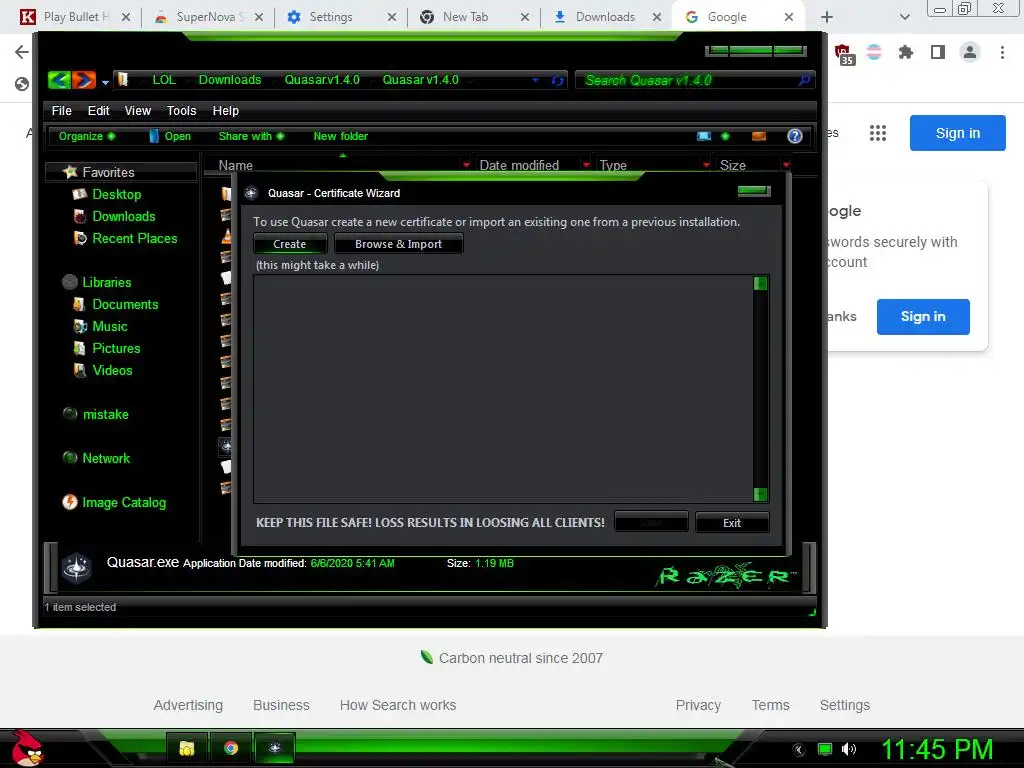The width and height of the screenshot is (1024, 768).
Task: Click the Open toolbar button
Action: coord(170,136)
